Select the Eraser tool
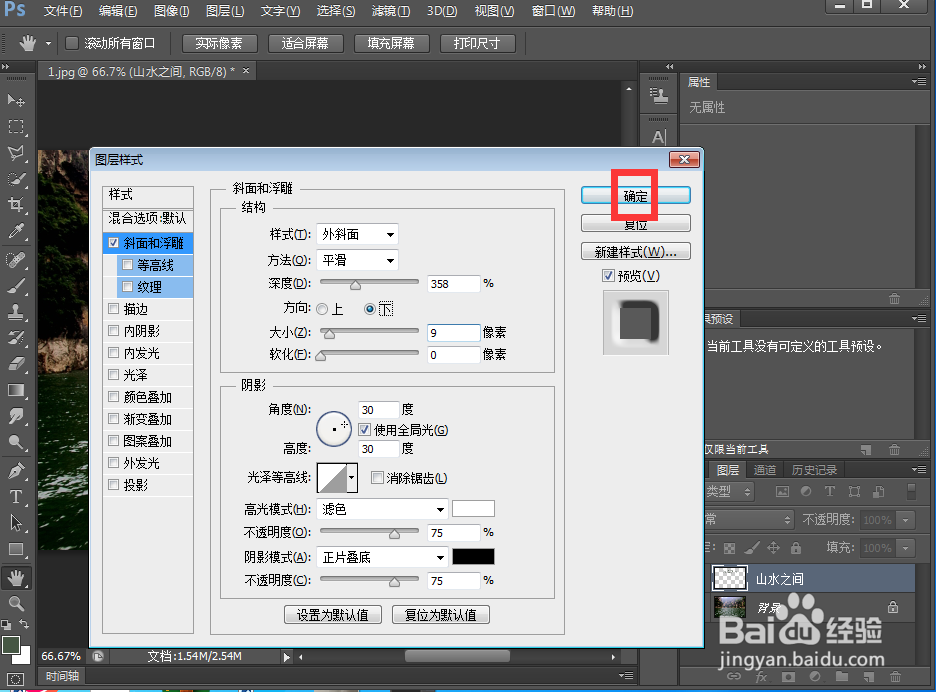This screenshot has width=936, height=692. pyautogui.click(x=16, y=364)
